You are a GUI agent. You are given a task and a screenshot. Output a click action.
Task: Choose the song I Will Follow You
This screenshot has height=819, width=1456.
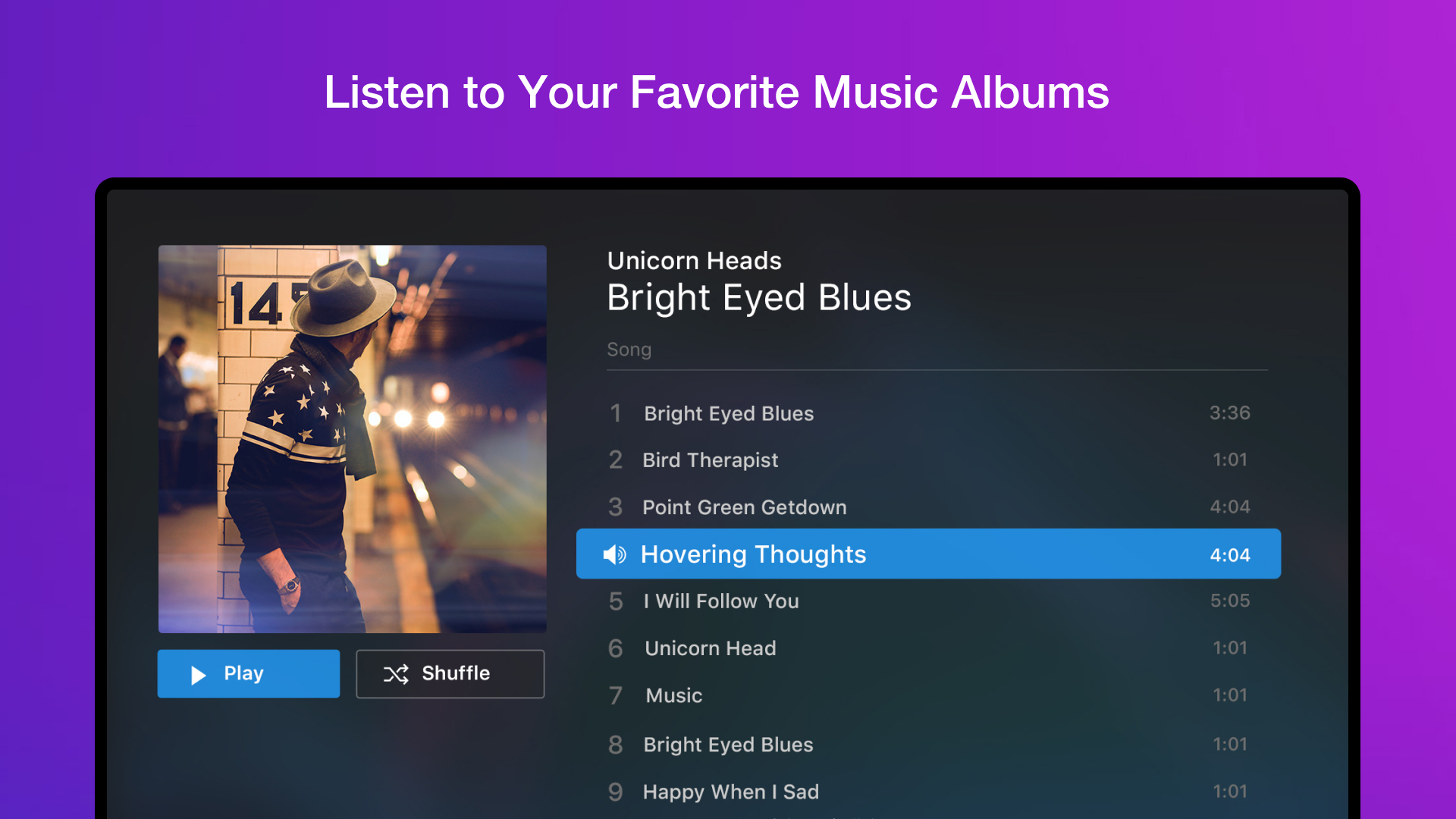(x=720, y=601)
